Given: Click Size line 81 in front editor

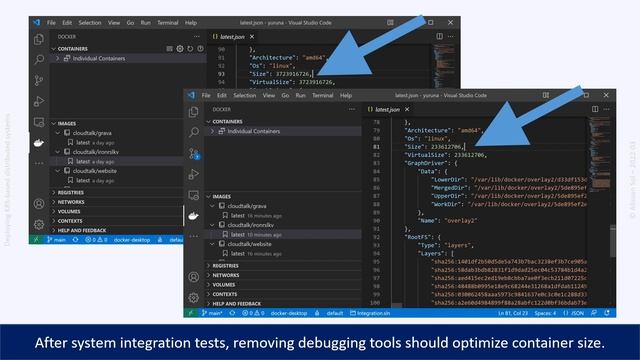Looking at the screenshot, I should tap(435, 147).
